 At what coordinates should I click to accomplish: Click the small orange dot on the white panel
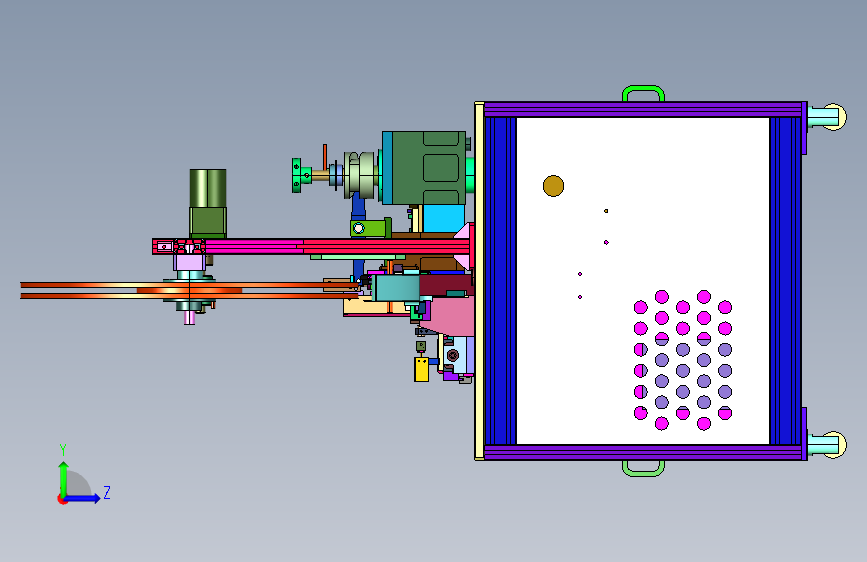(606, 211)
